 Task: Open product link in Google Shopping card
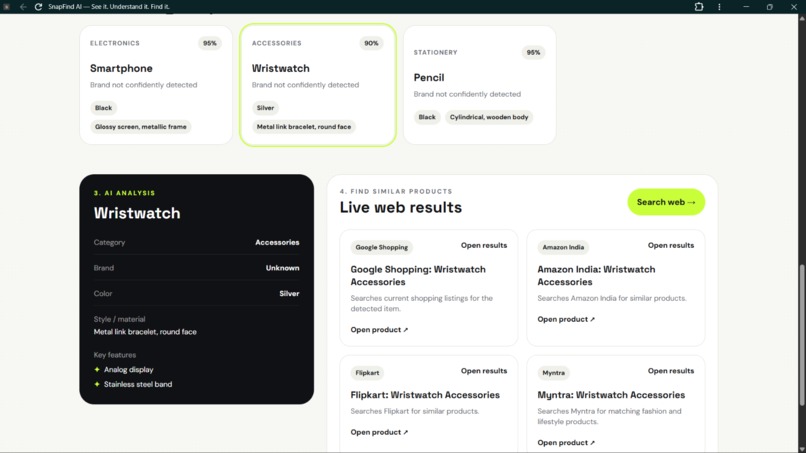[379, 330]
